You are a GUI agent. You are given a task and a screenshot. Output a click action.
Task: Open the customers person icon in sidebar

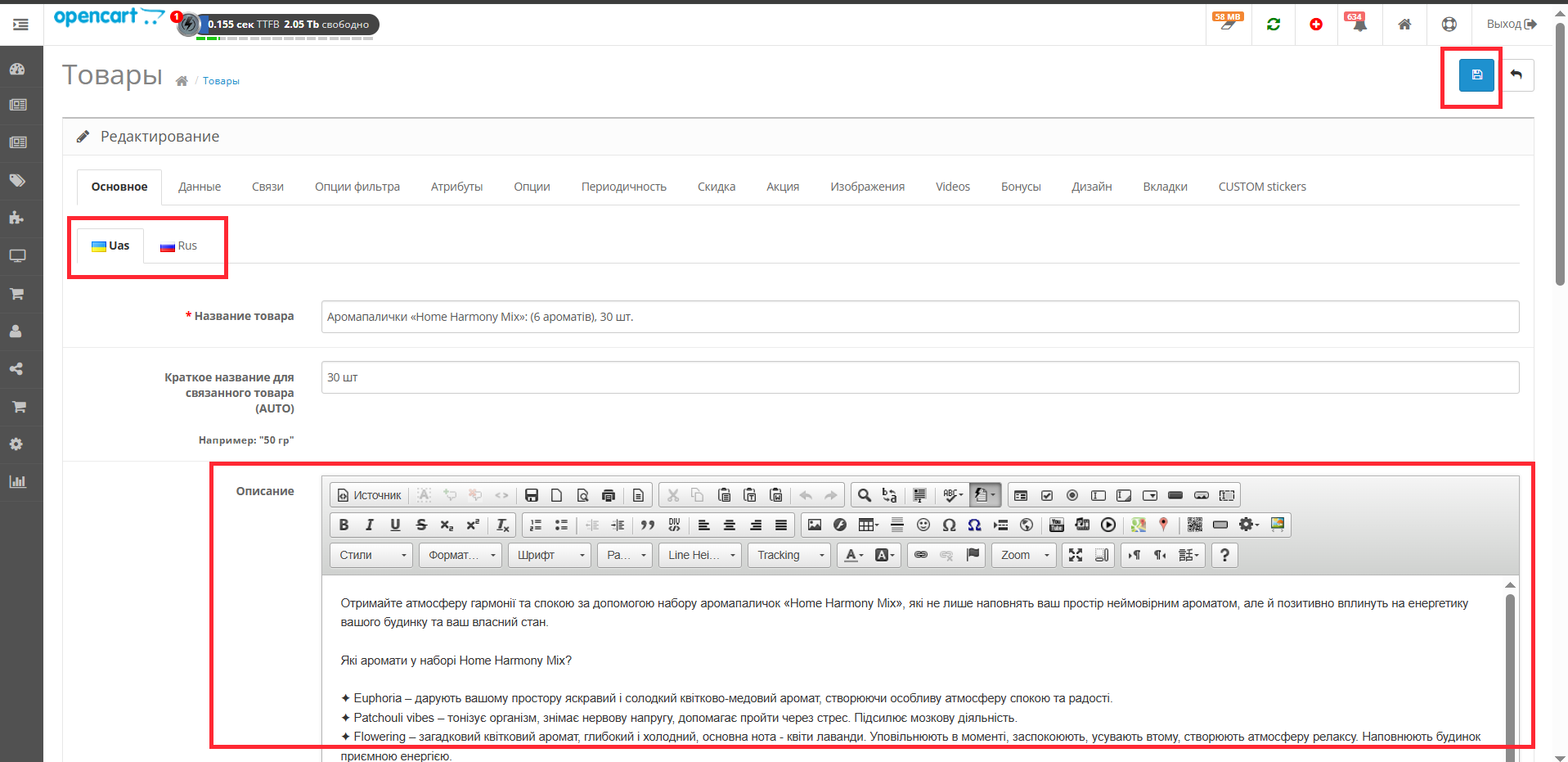click(x=17, y=331)
